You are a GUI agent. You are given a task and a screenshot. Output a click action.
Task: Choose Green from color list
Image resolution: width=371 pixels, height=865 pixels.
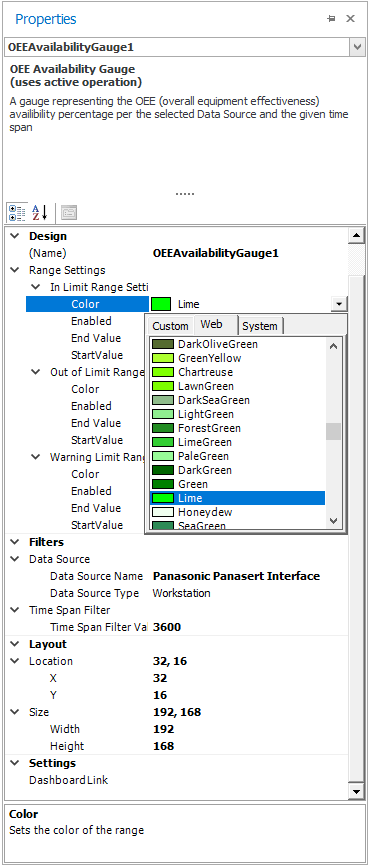point(238,484)
